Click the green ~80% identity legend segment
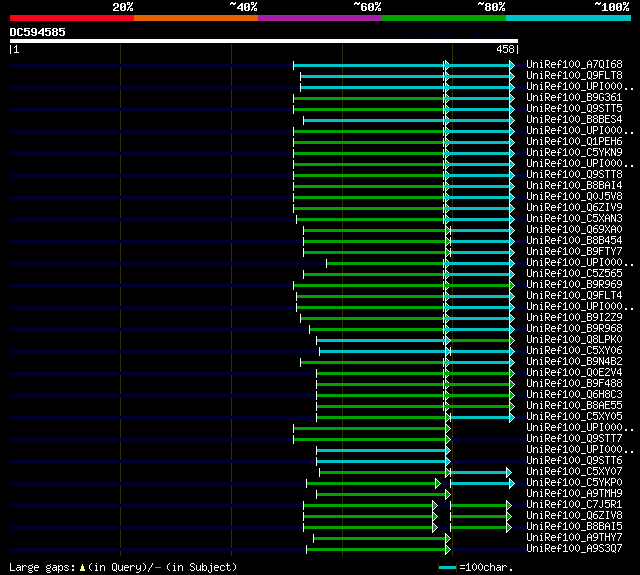The image size is (640, 575). pyautogui.click(x=444, y=18)
